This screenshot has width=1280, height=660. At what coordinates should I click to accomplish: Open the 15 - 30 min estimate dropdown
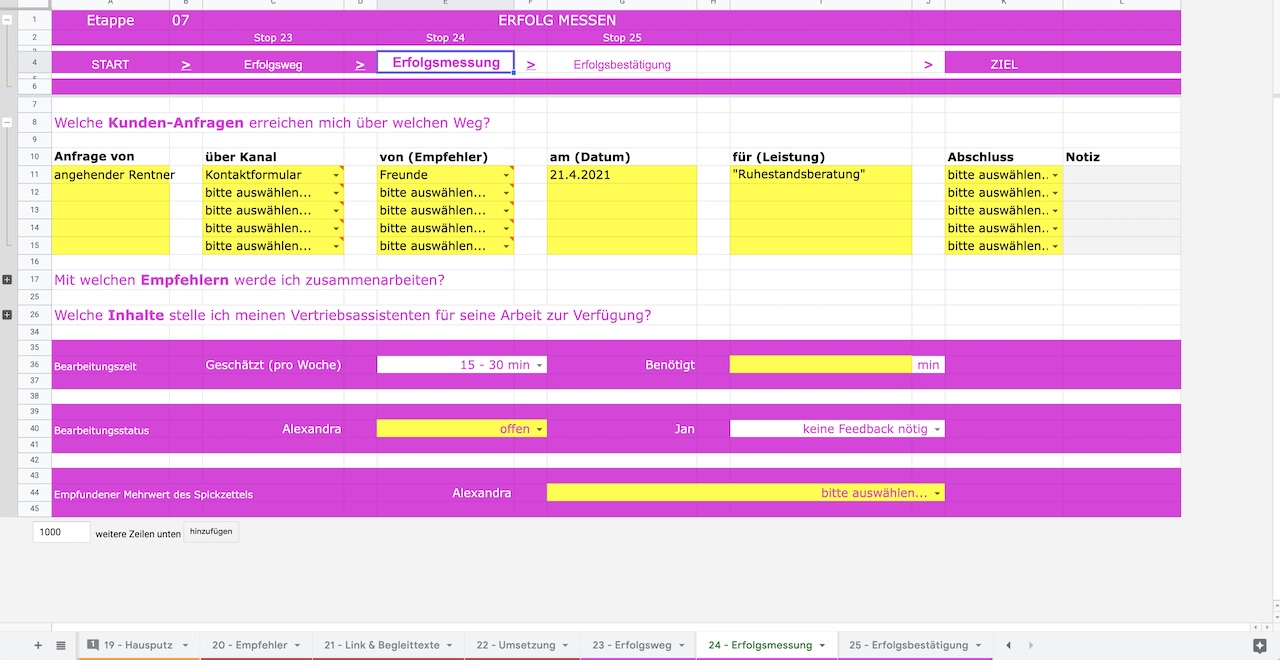[x=540, y=365]
